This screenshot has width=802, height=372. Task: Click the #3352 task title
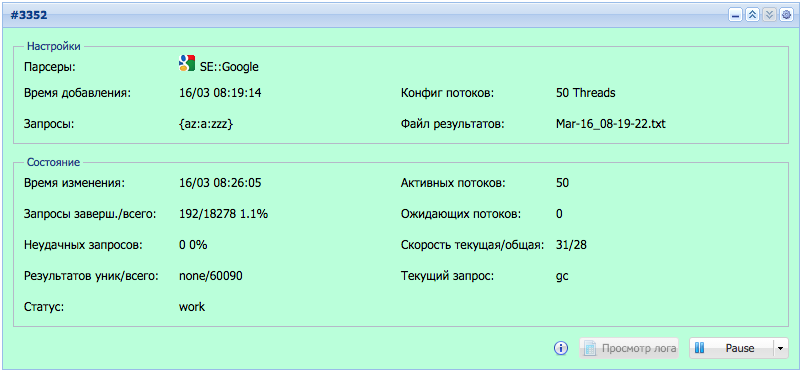(x=29, y=15)
